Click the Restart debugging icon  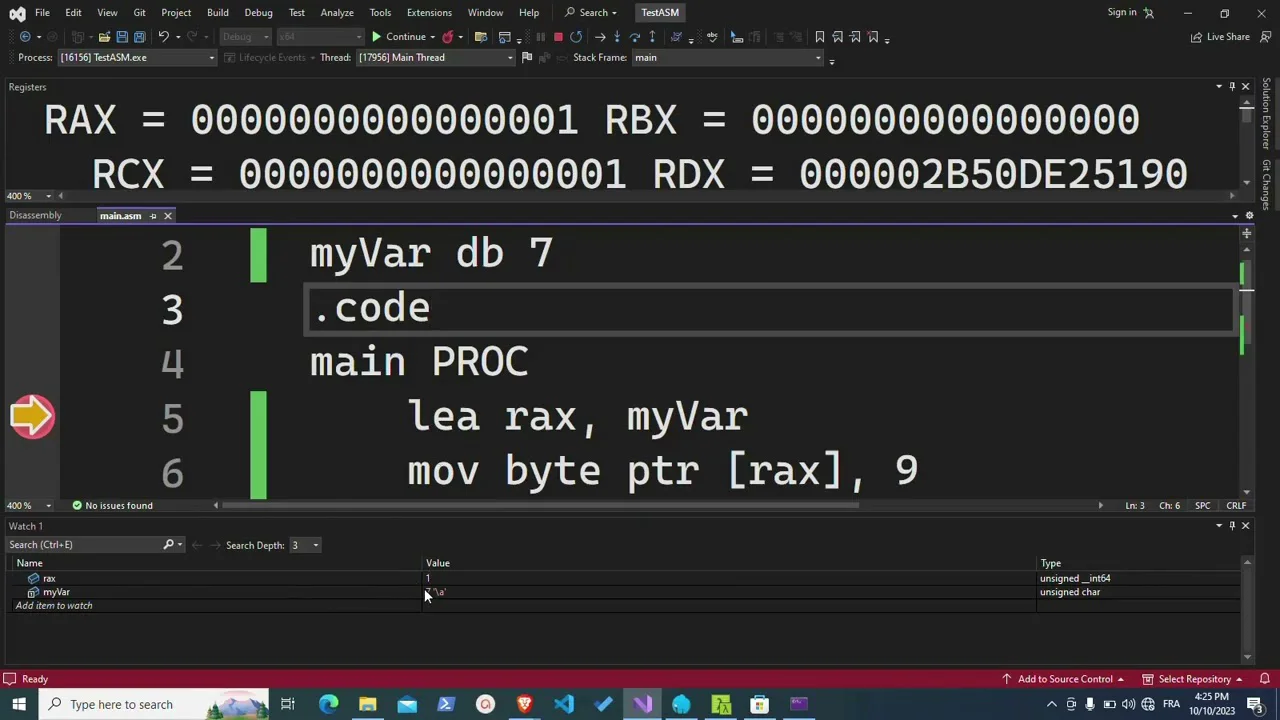[x=576, y=37]
